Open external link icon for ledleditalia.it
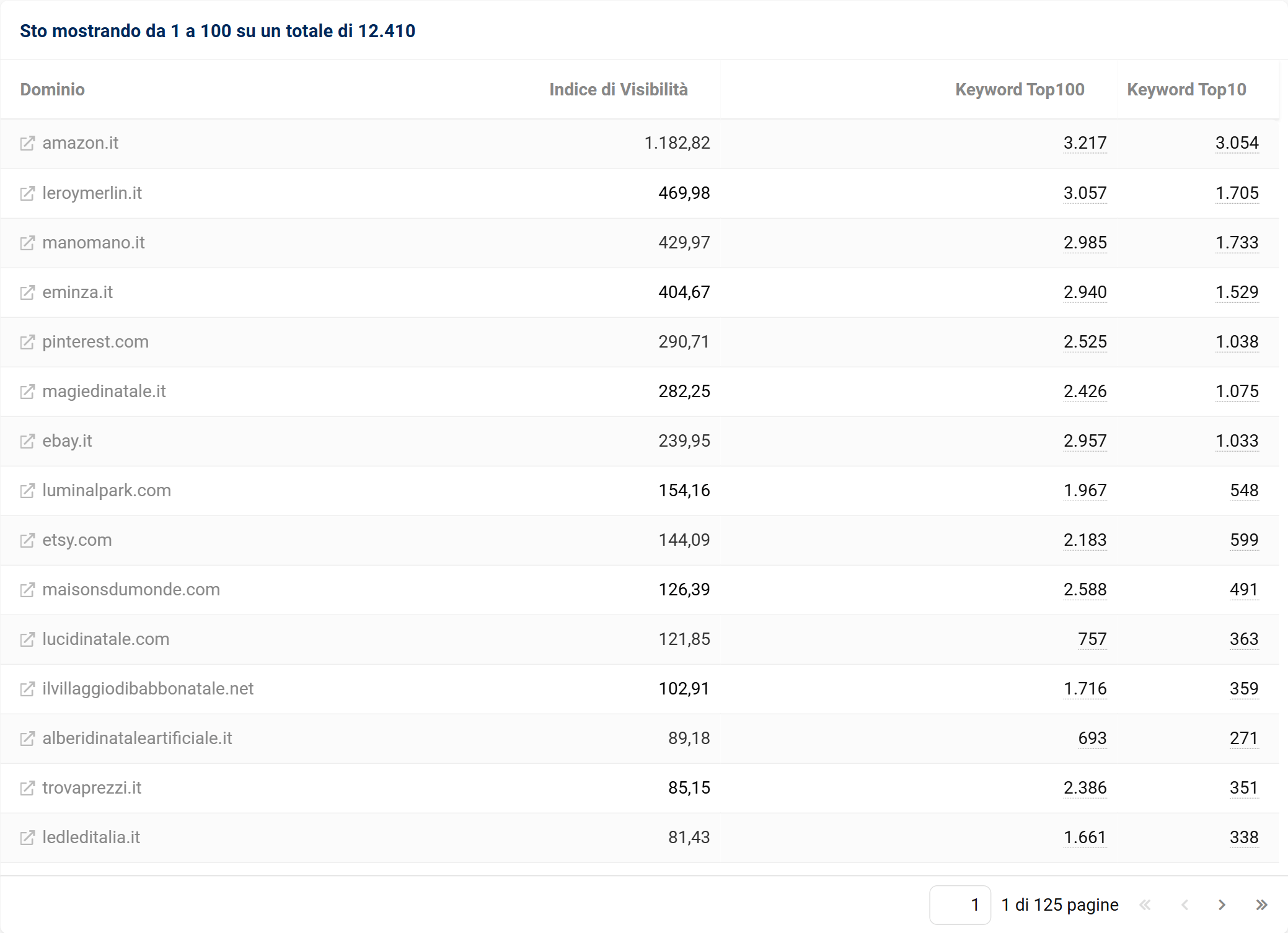Viewport: 1288px width, 933px height. tap(27, 838)
